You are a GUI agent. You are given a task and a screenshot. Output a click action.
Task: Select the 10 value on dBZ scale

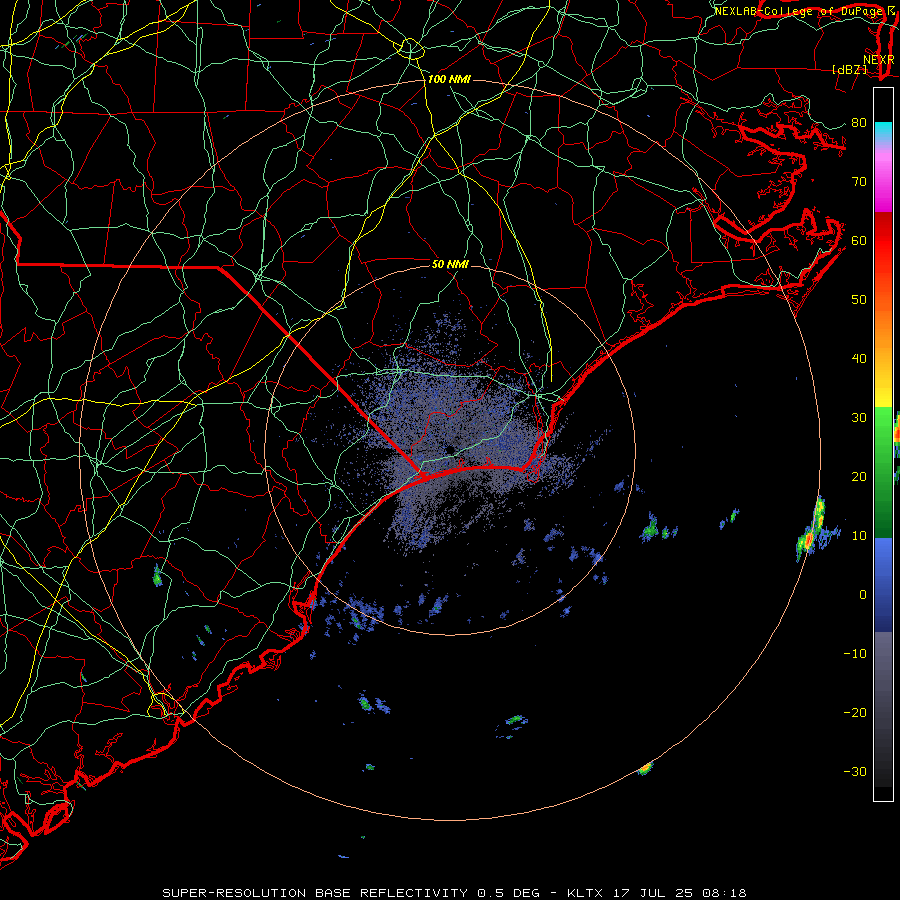859,536
